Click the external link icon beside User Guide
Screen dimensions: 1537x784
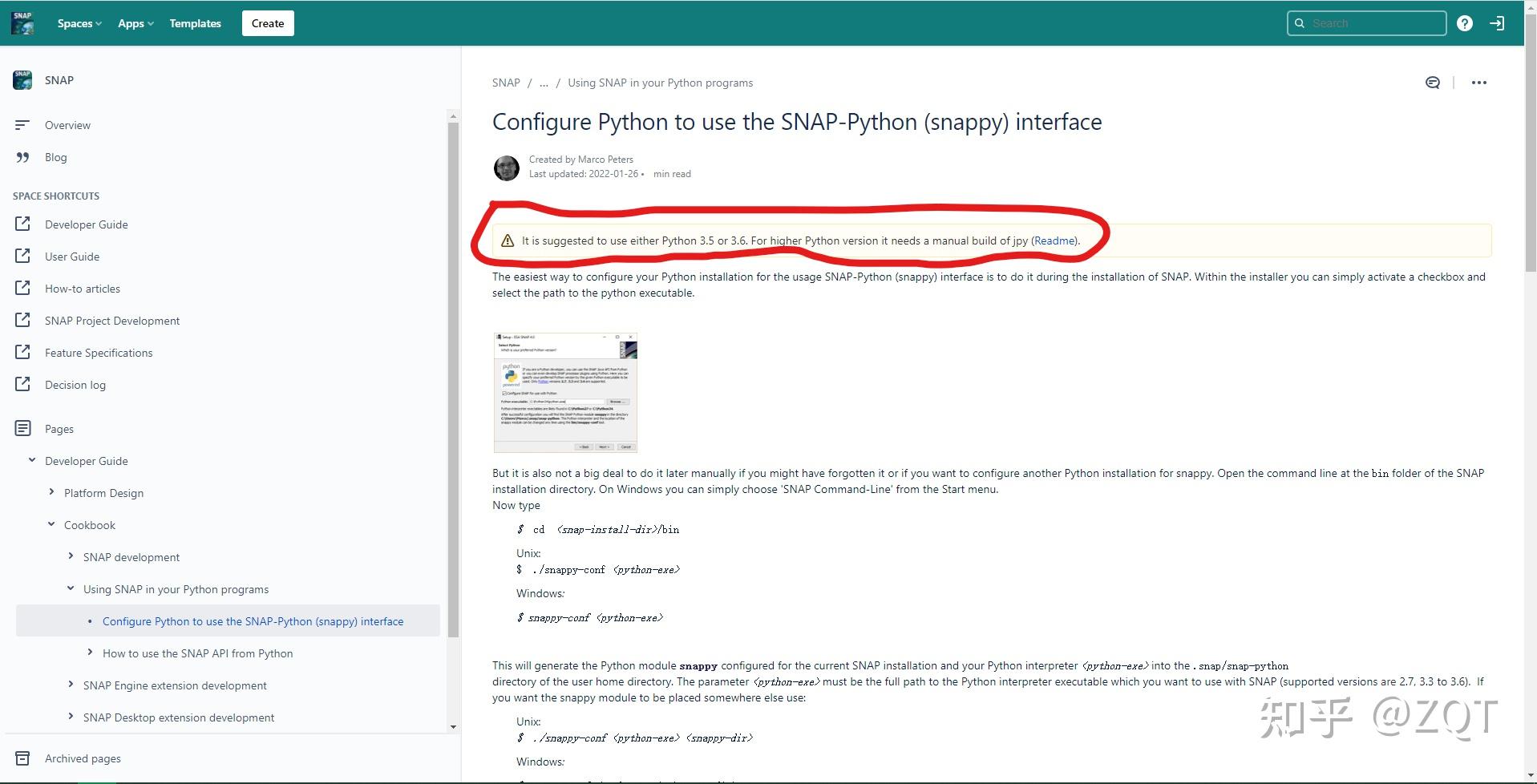coord(22,256)
